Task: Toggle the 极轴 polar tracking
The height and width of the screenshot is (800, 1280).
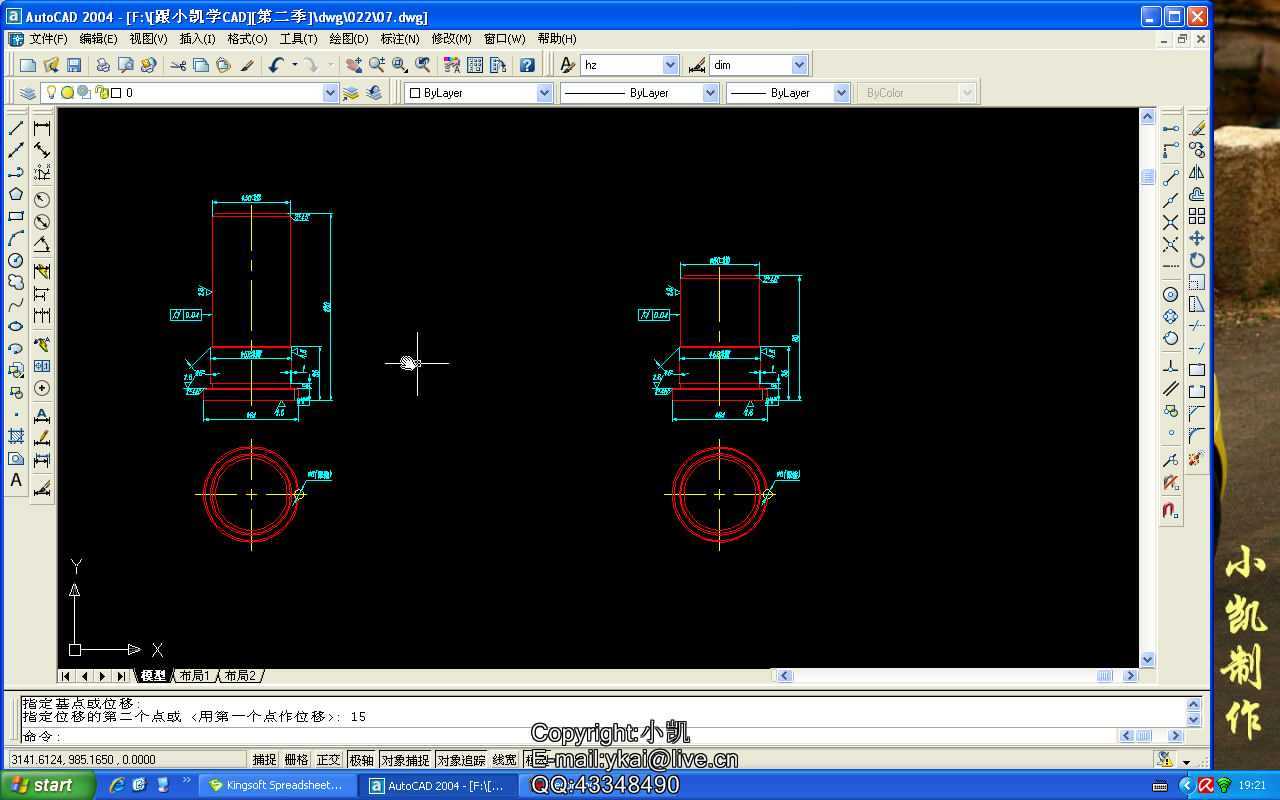Action: coord(361,760)
